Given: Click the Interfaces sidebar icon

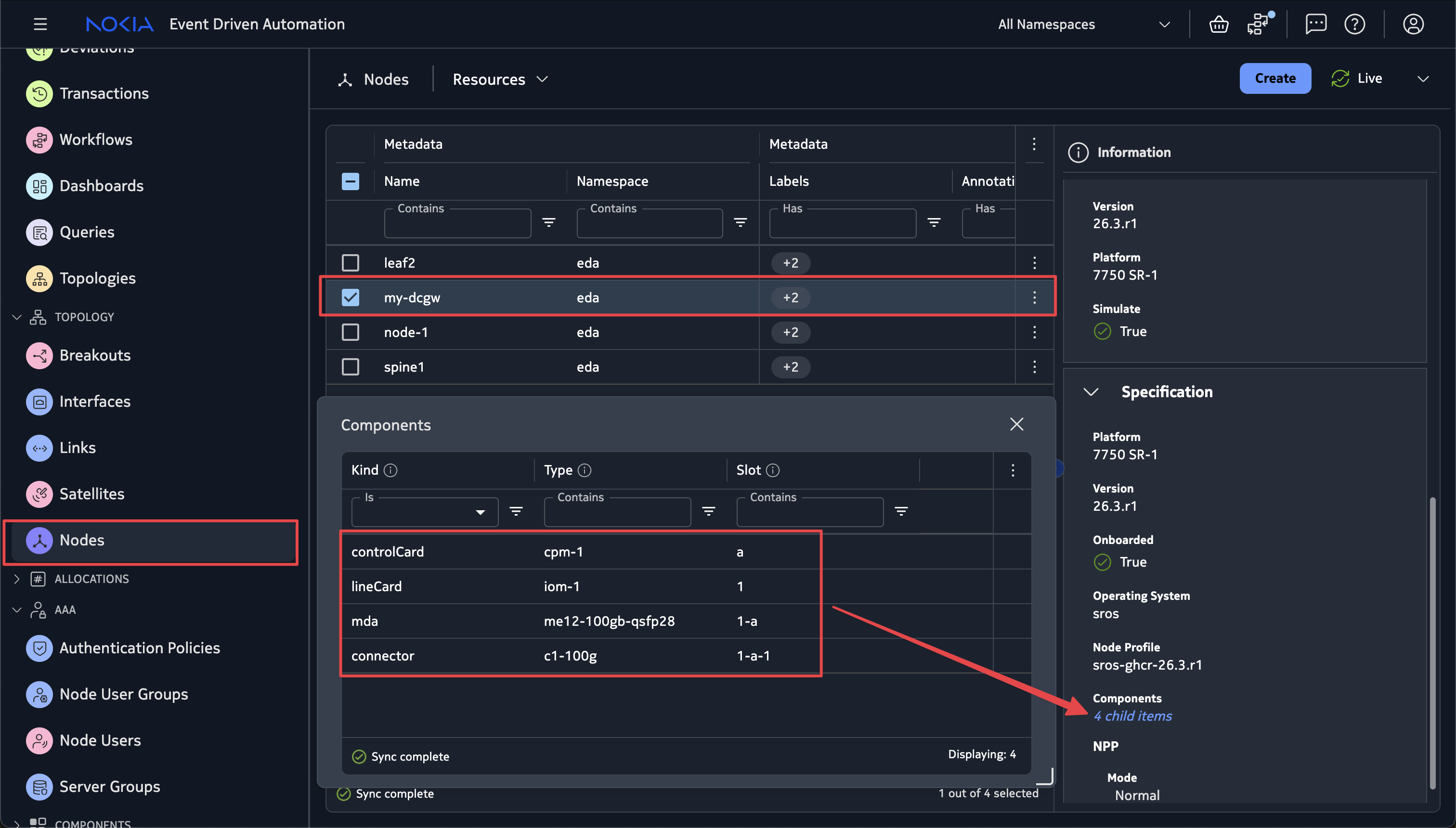Looking at the screenshot, I should 39,401.
